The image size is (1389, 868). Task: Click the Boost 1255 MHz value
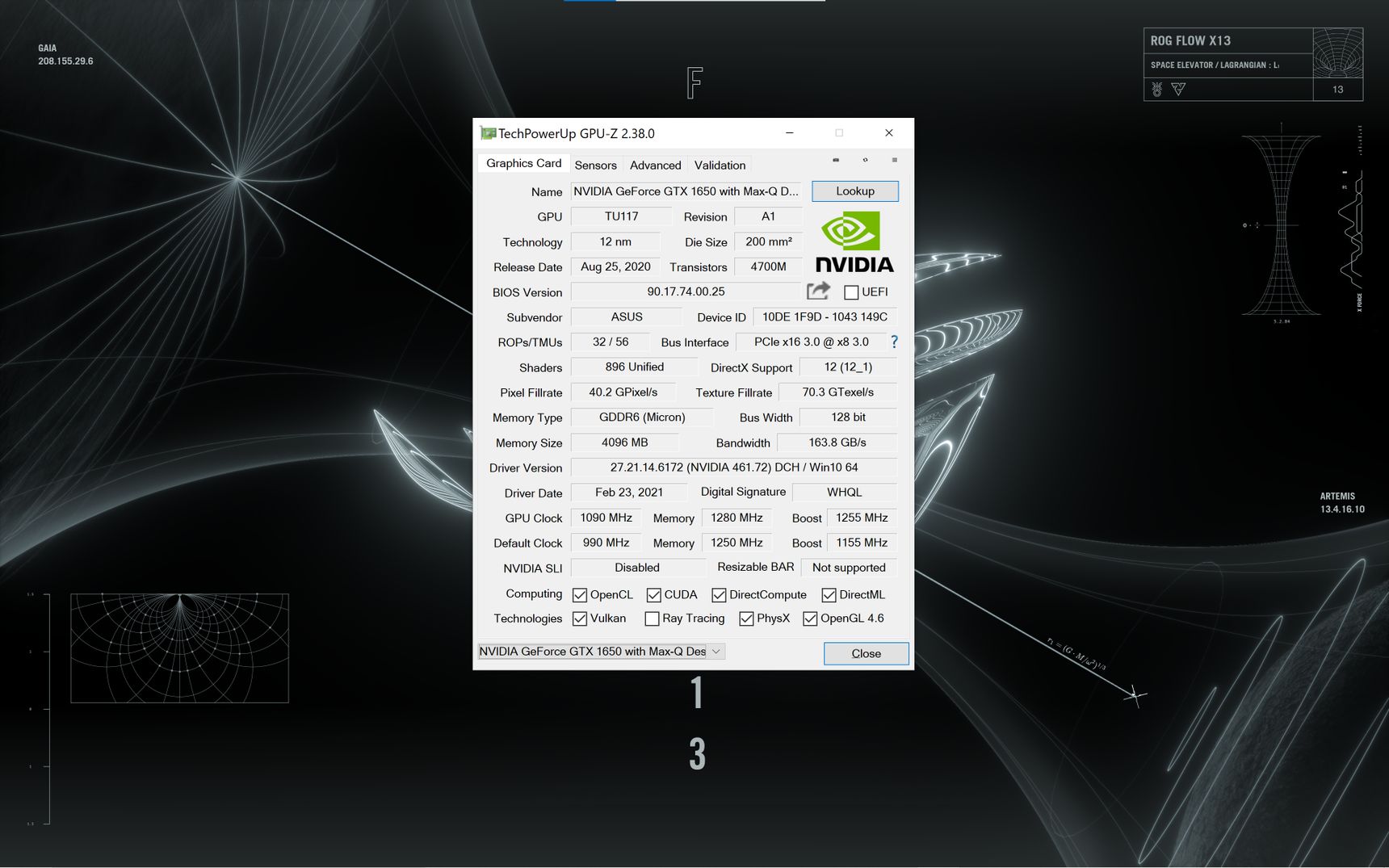tap(862, 518)
